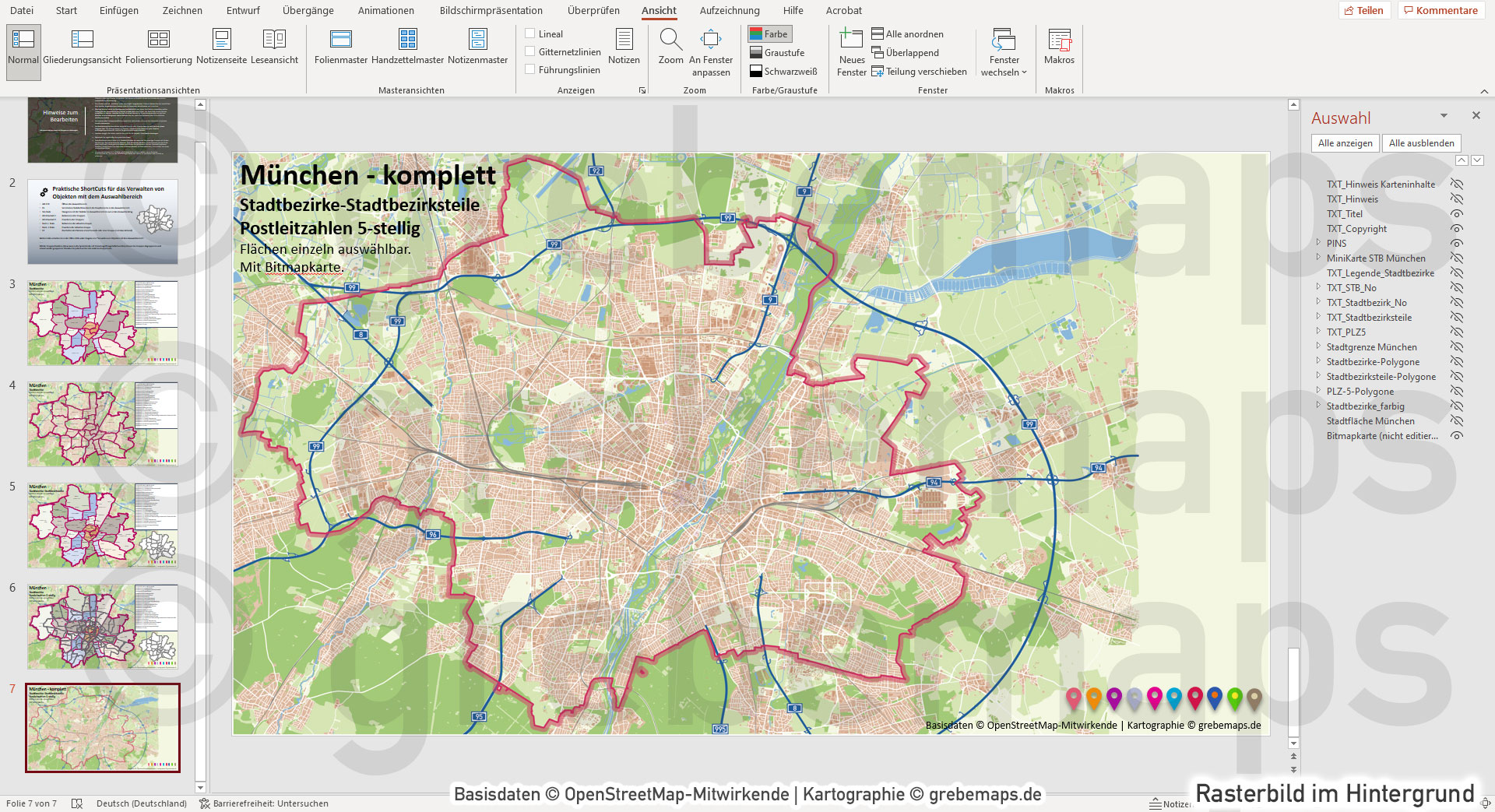Switch to Foliensortierung view
This screenshot has height=812, width=1495.
pyautogui.click(x=159, y=47)
